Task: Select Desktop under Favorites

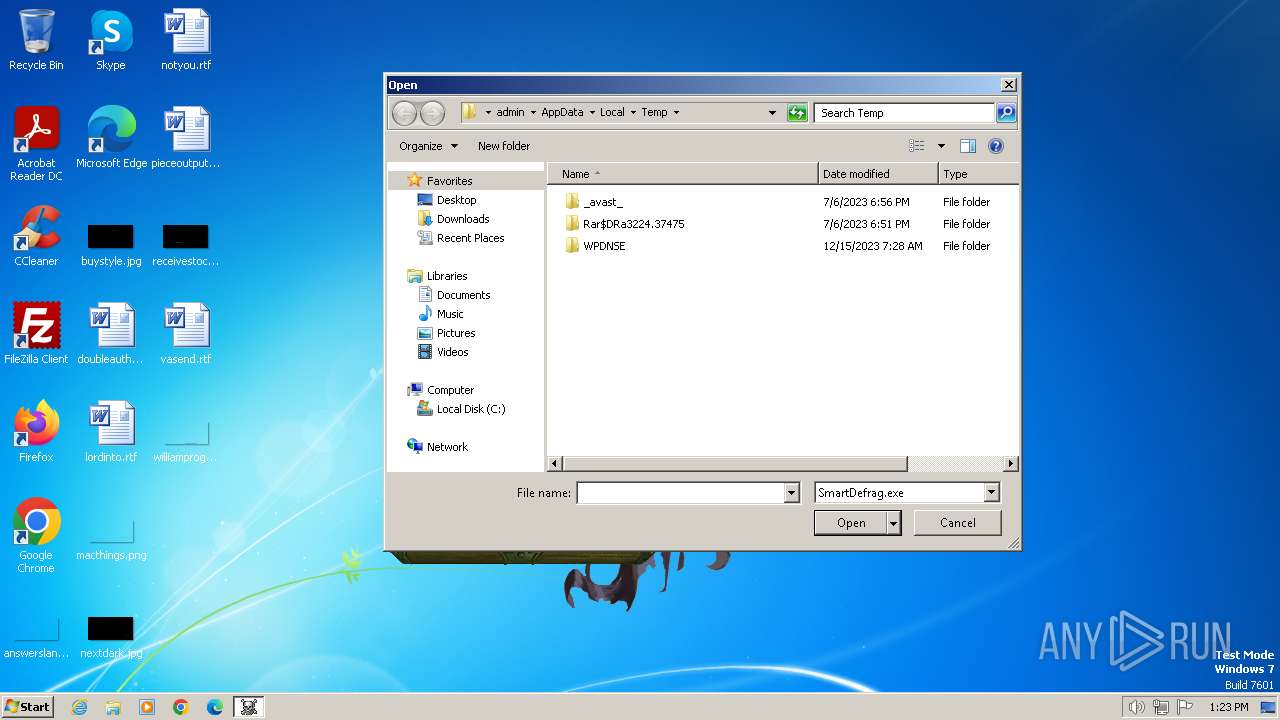Action: tap(456, 200)
